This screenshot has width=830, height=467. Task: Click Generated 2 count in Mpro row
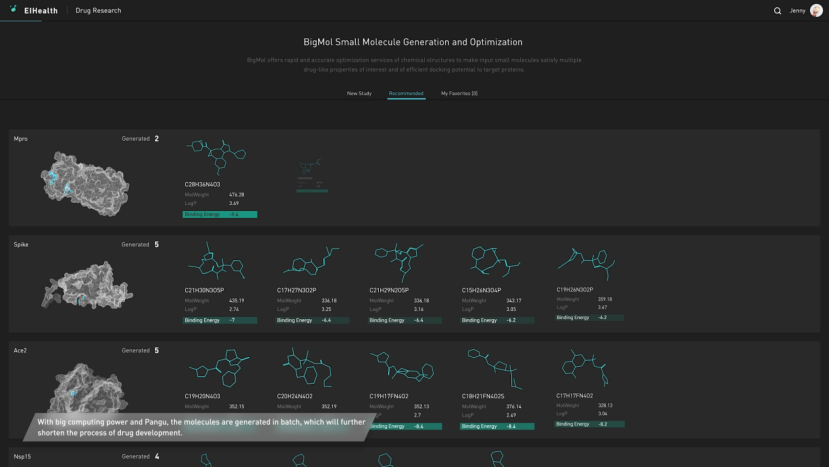coord(140,139)
